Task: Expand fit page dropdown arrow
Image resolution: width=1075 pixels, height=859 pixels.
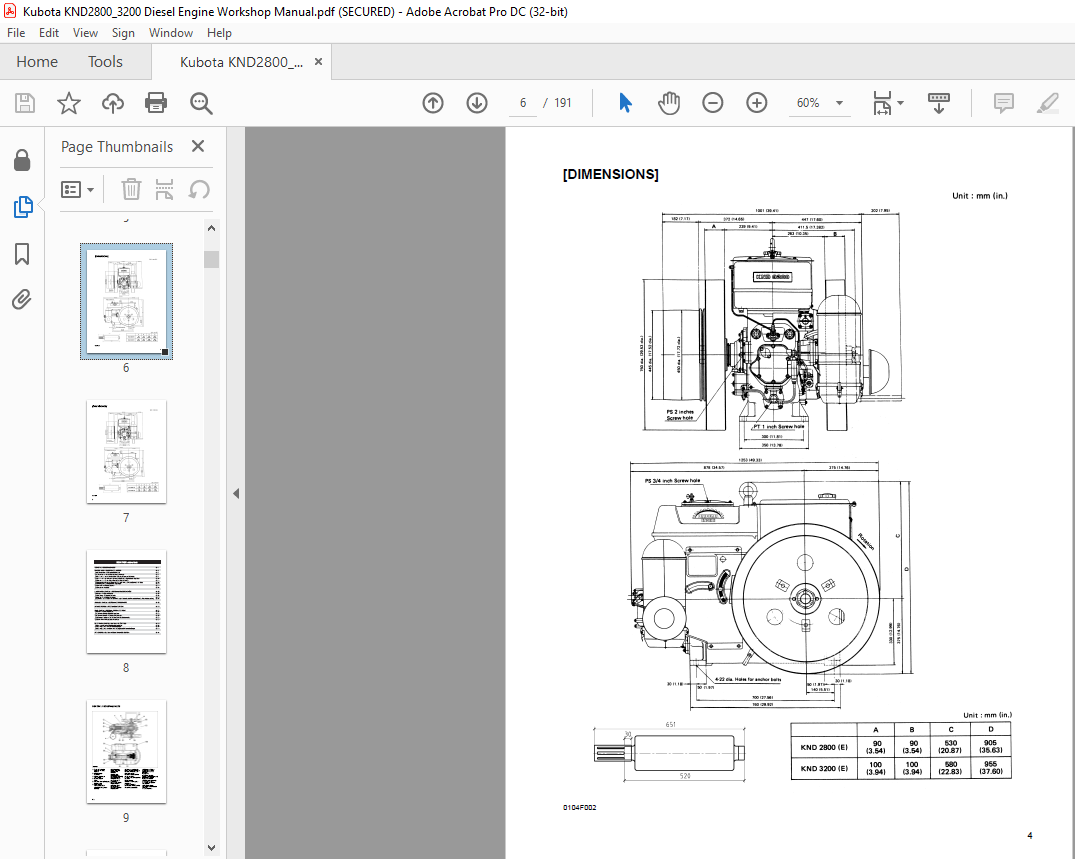Action: (900, 103)
